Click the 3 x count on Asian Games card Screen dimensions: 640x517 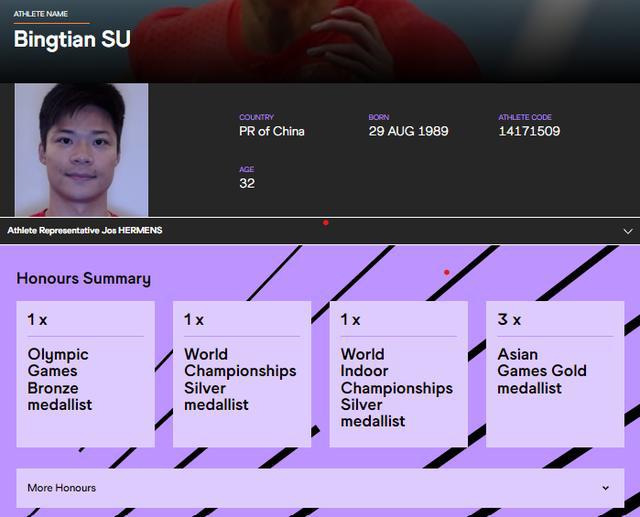coord(509,320)
